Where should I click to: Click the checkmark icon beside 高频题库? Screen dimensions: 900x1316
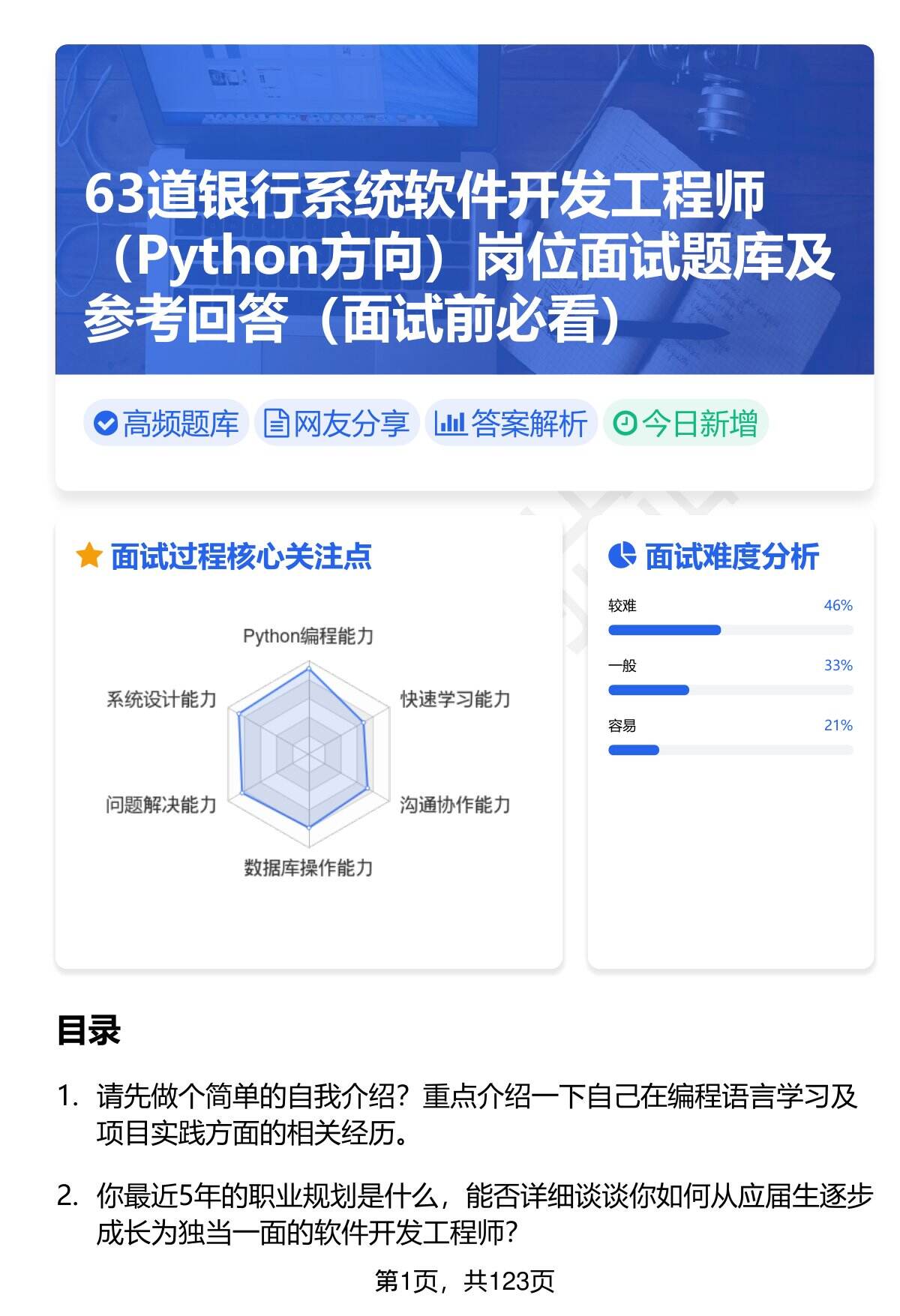tap(105, 424)
